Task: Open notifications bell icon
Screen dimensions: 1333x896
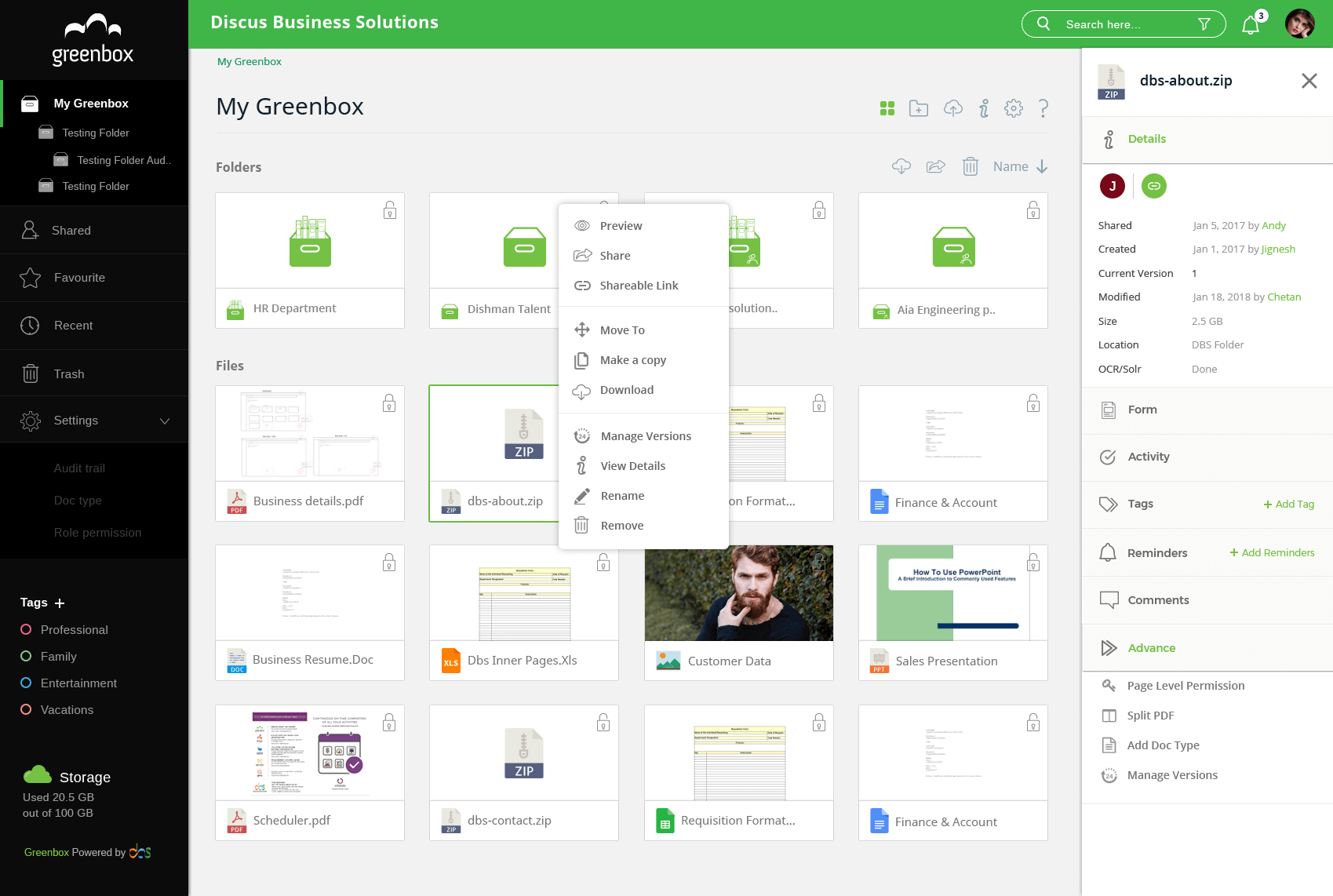Action: tap(1251, 25)
